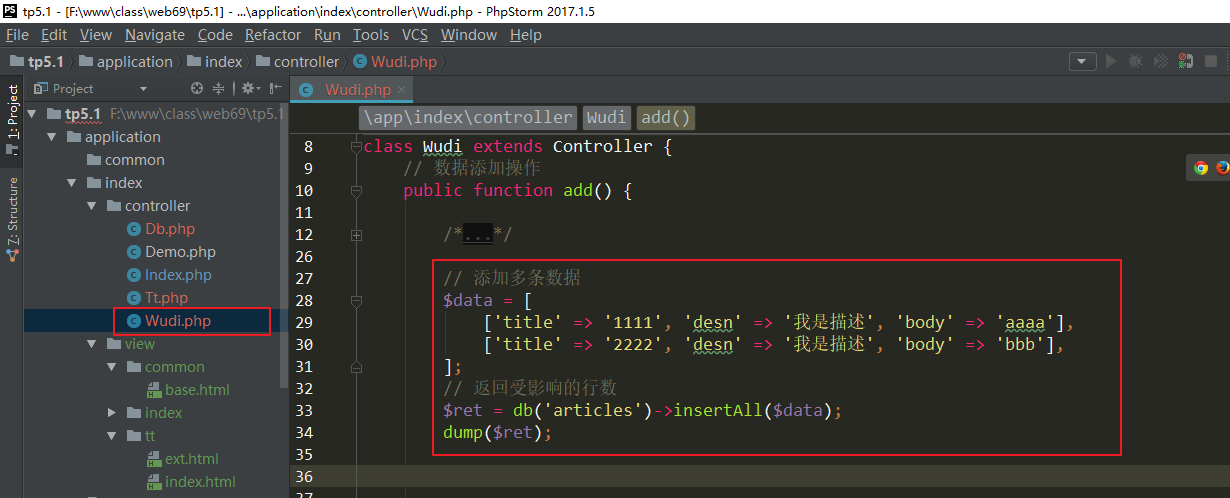Click ext.html file icon
The height and width of the screenshot is (498, 1230).
154,459
